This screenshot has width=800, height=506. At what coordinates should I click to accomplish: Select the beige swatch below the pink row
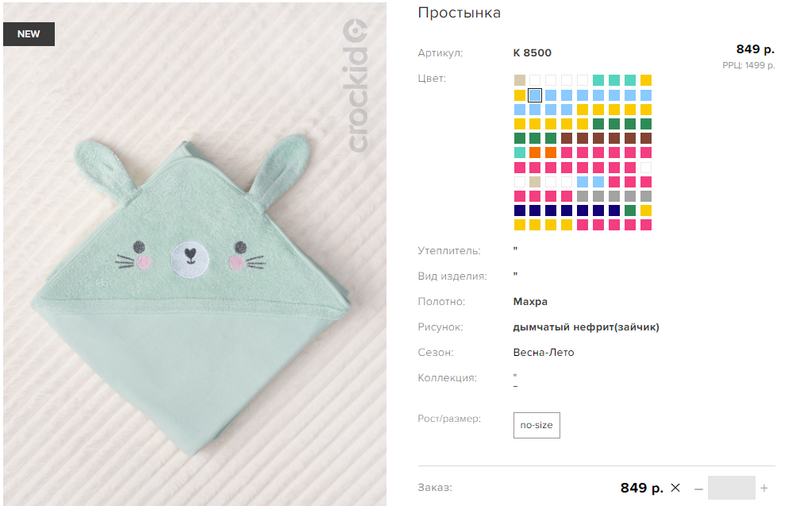[x=535, y=182]
